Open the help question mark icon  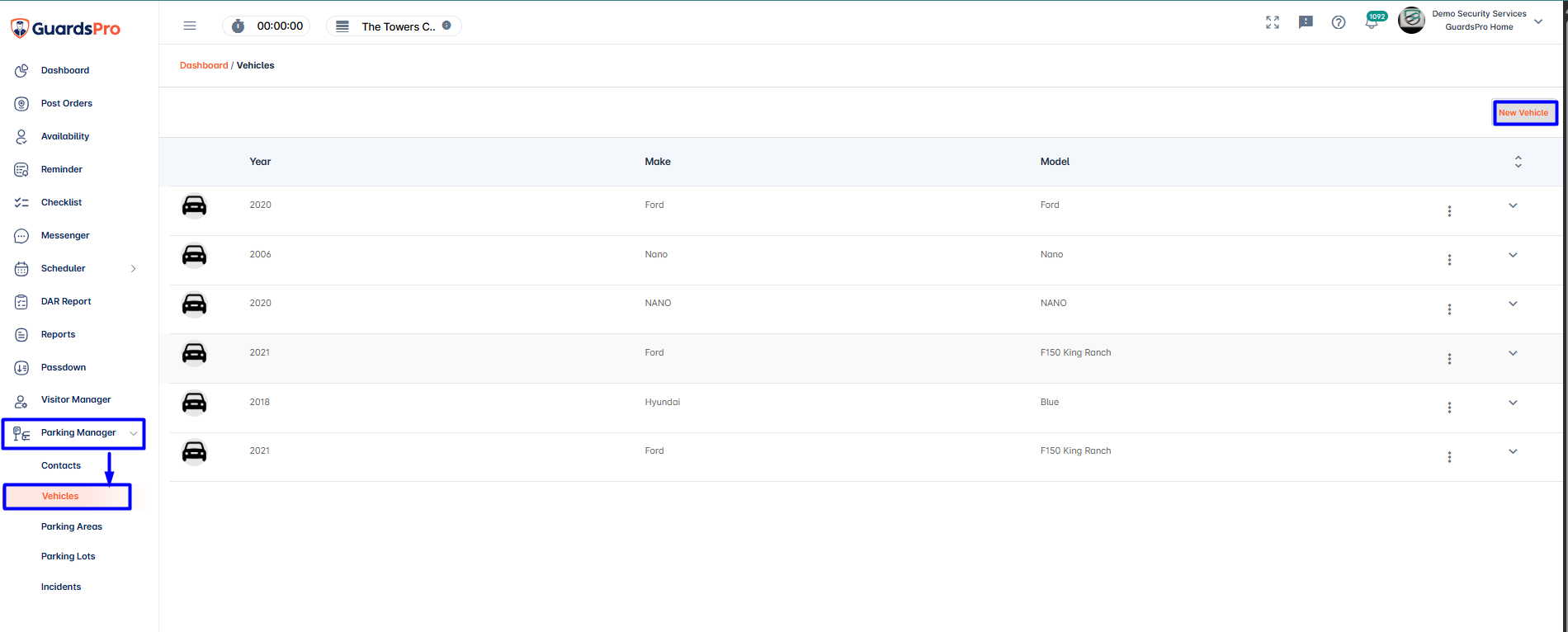tap(1339, 22)
